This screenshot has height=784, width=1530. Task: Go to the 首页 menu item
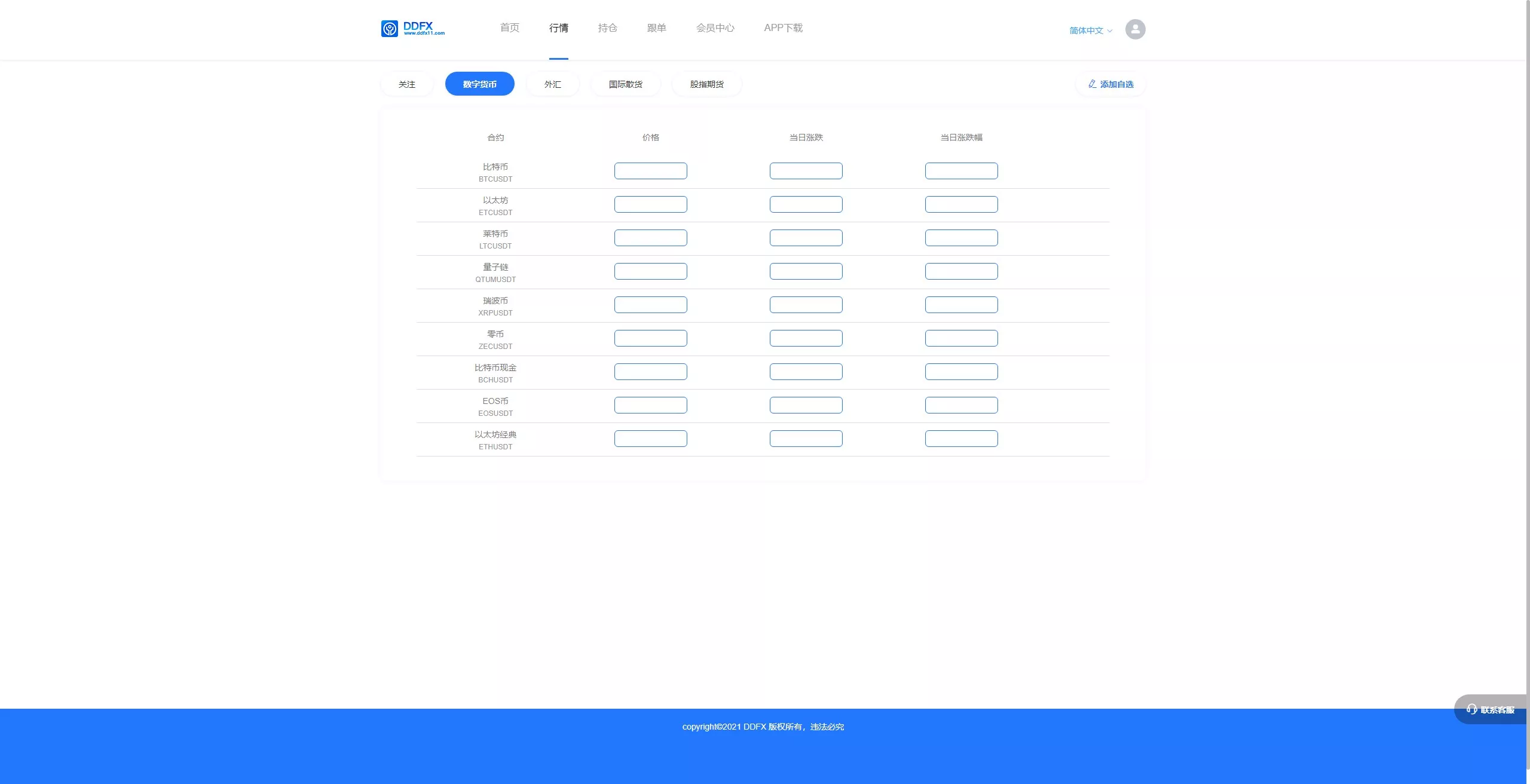pos(509,28)
